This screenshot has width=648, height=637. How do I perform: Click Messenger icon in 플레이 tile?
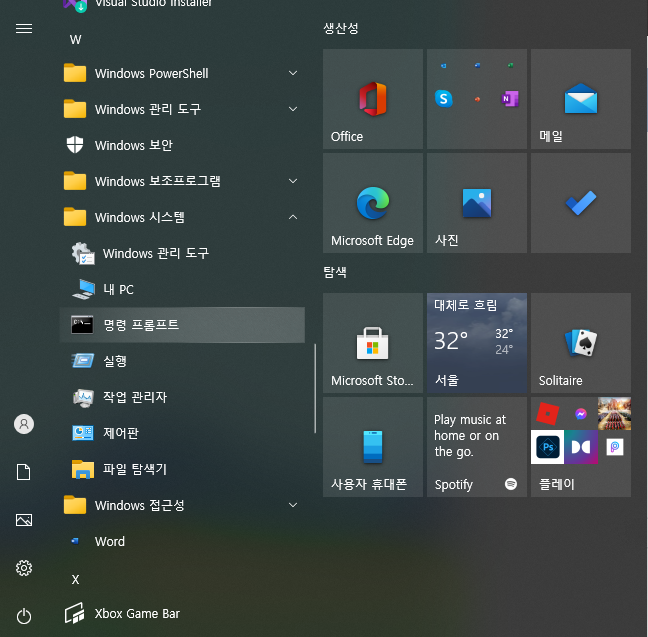(x=581, y=413)
